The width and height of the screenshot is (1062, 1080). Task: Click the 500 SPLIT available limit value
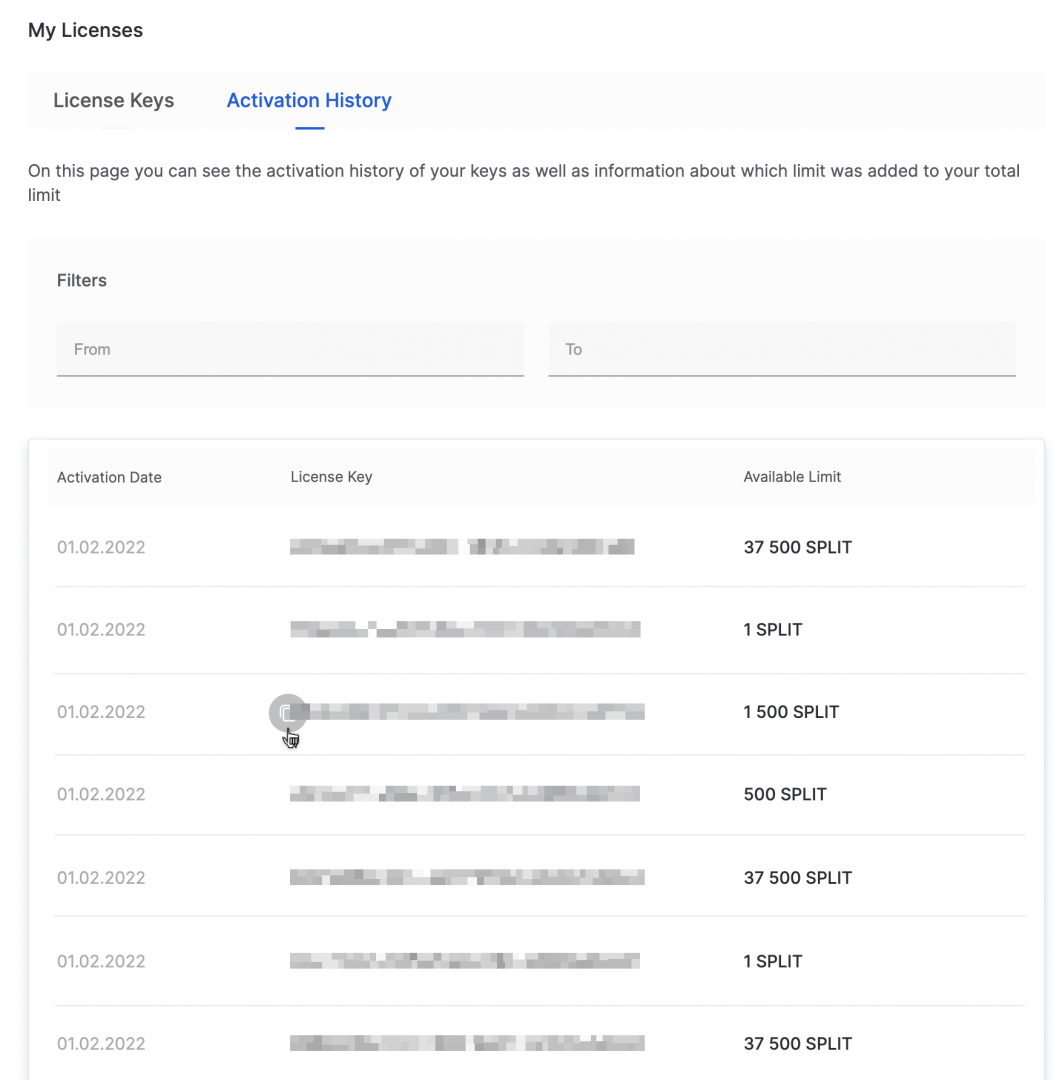(785, 794)
